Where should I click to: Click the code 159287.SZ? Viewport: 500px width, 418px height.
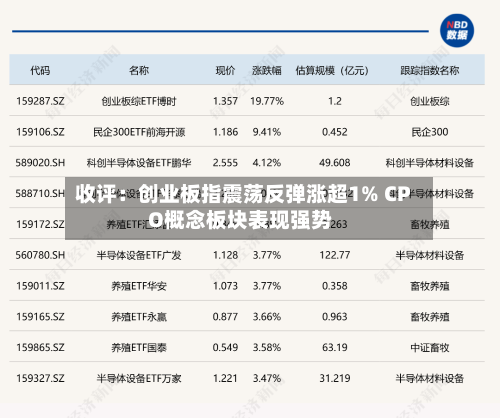tap(40, 101)
